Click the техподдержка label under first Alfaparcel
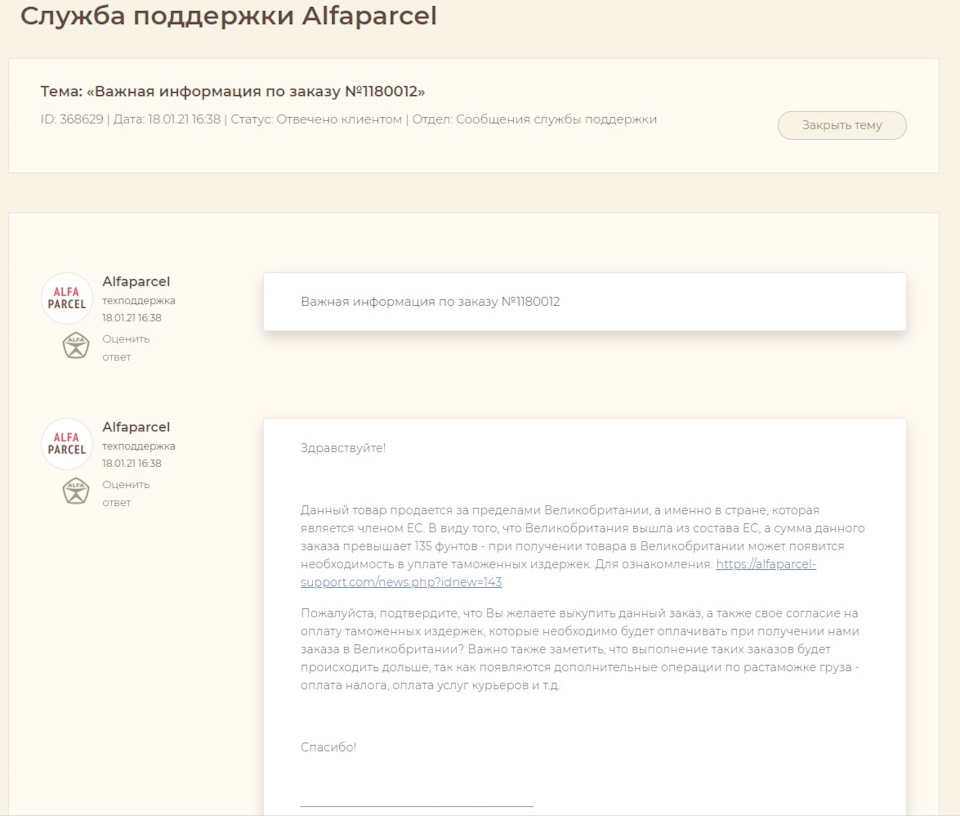This screenshot has width=960, height=816. [138, 301]
